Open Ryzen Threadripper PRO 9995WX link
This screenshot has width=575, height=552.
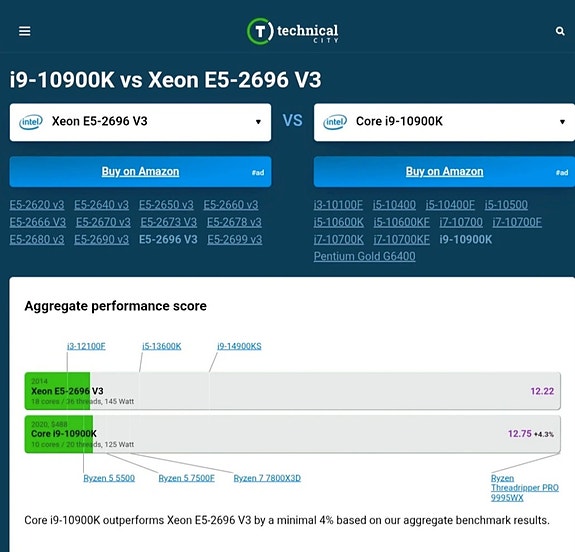(x=524, y=488)
